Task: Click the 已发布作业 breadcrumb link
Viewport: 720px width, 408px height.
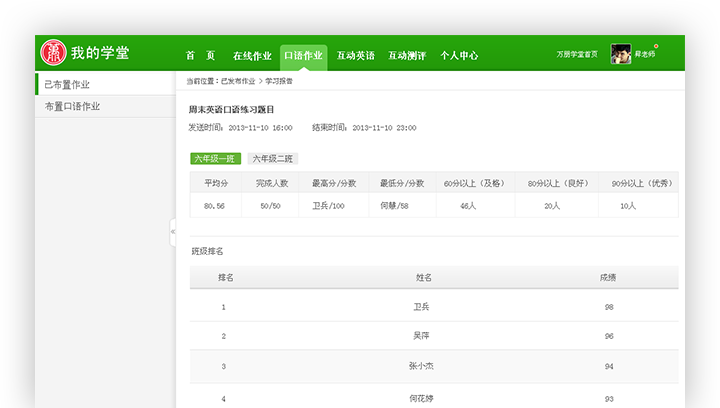Action: point(238,79)
